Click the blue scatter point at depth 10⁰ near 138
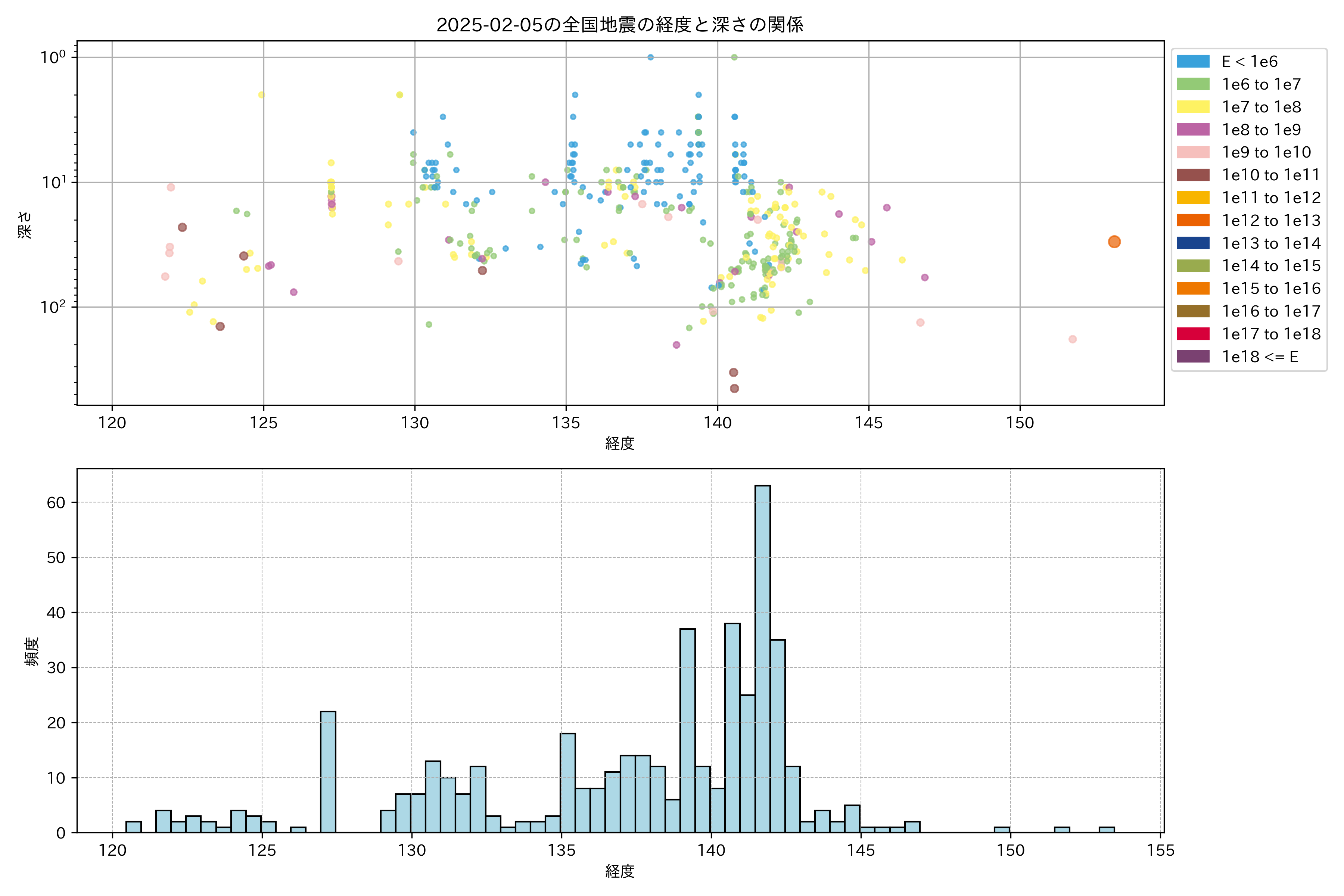The height and width of the screenshot is (896, 1344). pyautogui.click(x=650, y=57)
